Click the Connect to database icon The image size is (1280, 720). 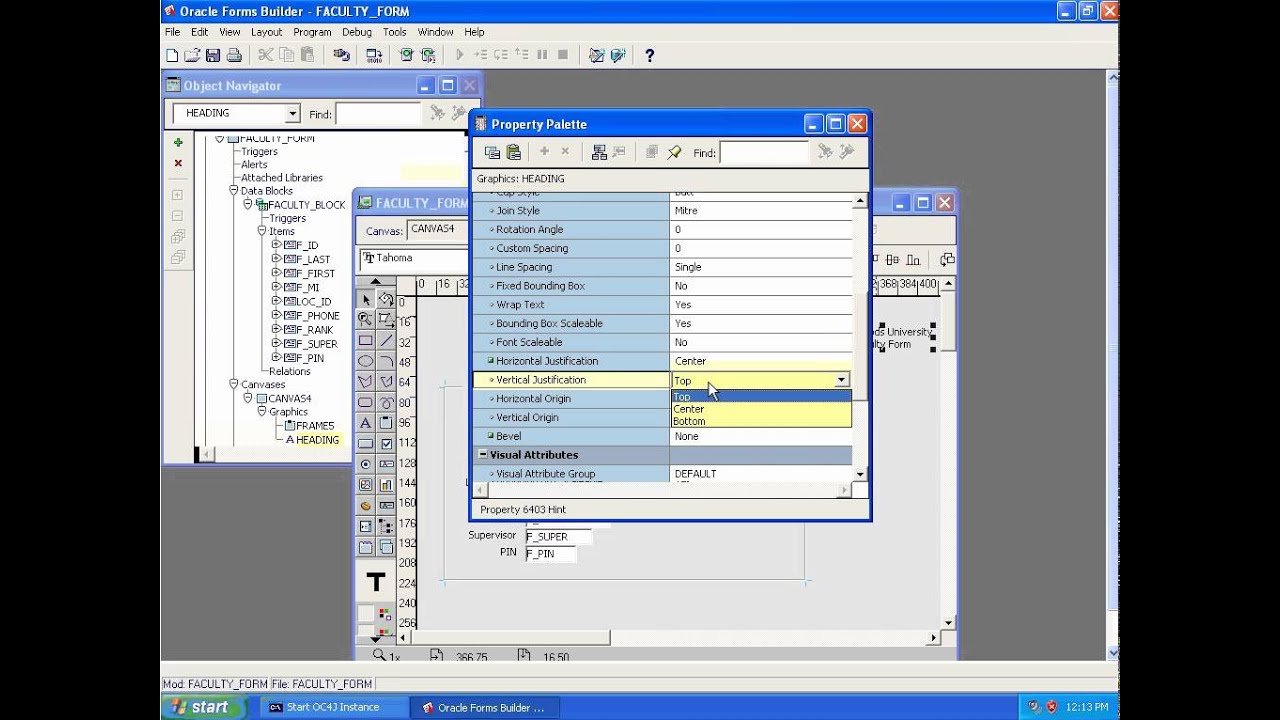pos(342,56)
